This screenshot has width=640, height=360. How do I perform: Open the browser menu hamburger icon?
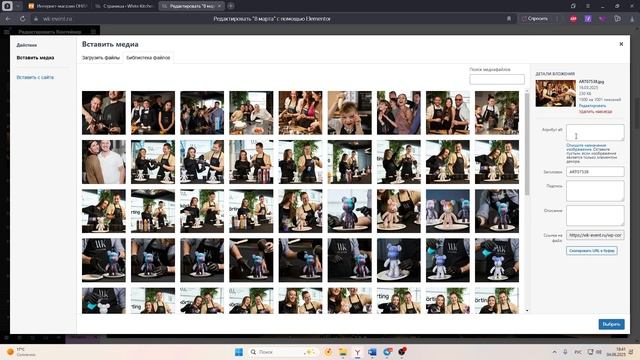[x=588, y=6]
